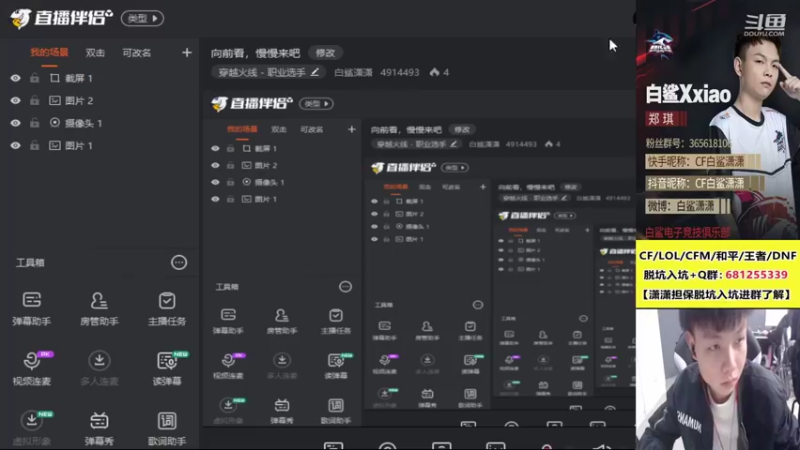Select 我的场景 tab in first nested preview
800x450 pixels.
click(242, 130)
